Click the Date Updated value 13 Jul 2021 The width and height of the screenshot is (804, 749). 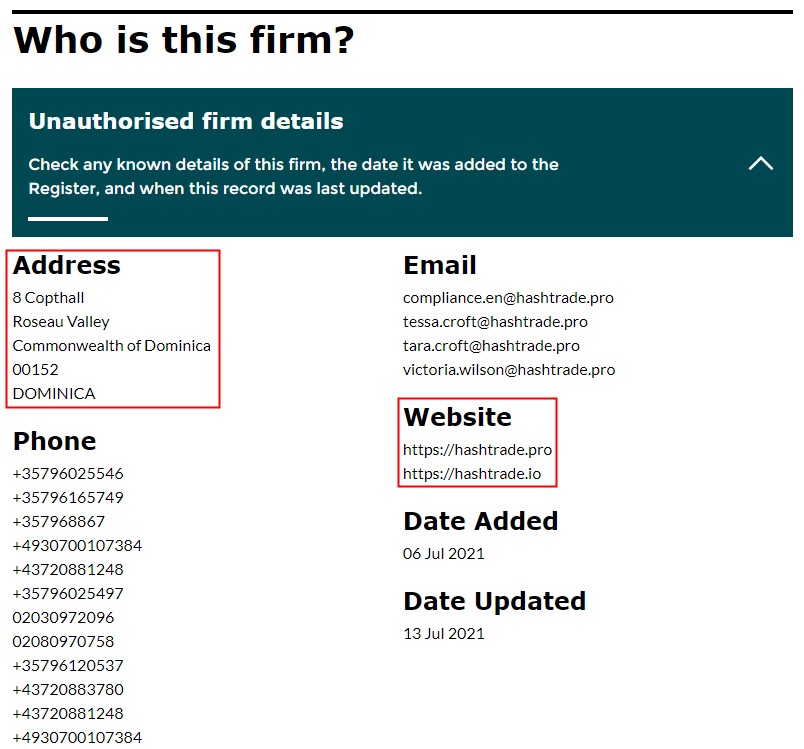[x=443, y=634]
